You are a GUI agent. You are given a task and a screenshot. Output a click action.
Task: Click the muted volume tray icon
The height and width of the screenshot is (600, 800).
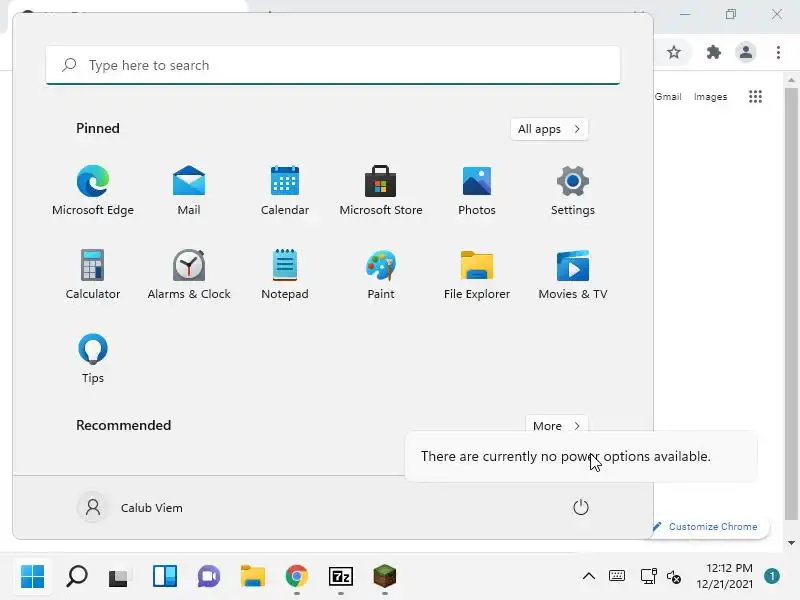pos(673,577)
